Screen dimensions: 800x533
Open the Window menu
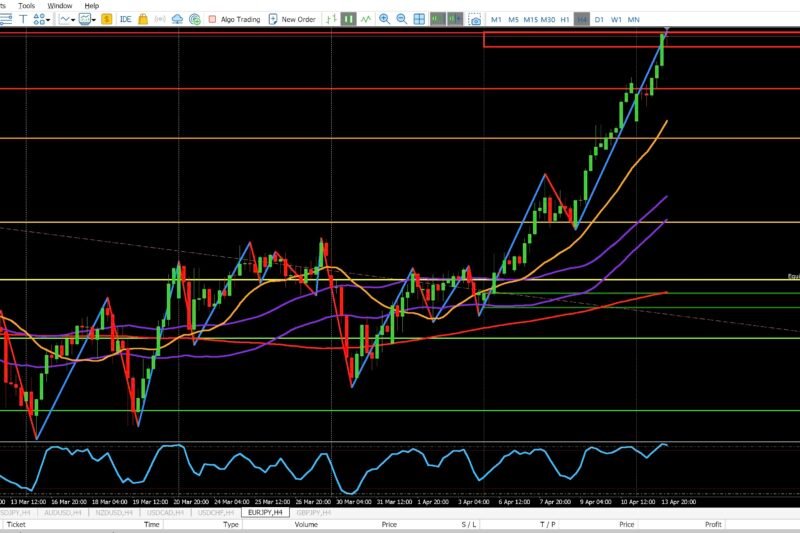point(60,6)
